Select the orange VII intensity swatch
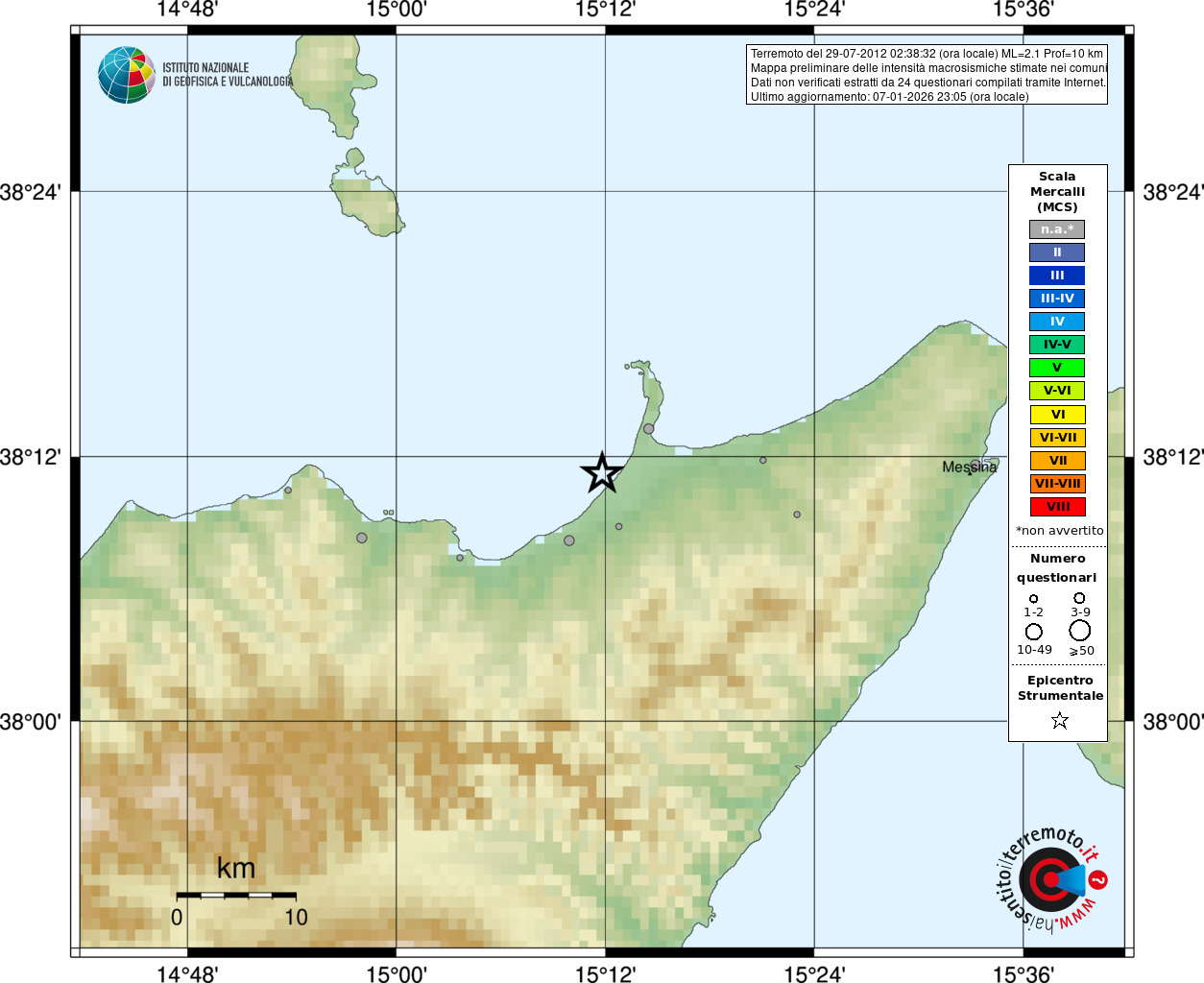The width and height of the screenshot is (1204, 983). (x=1057, y=461)
